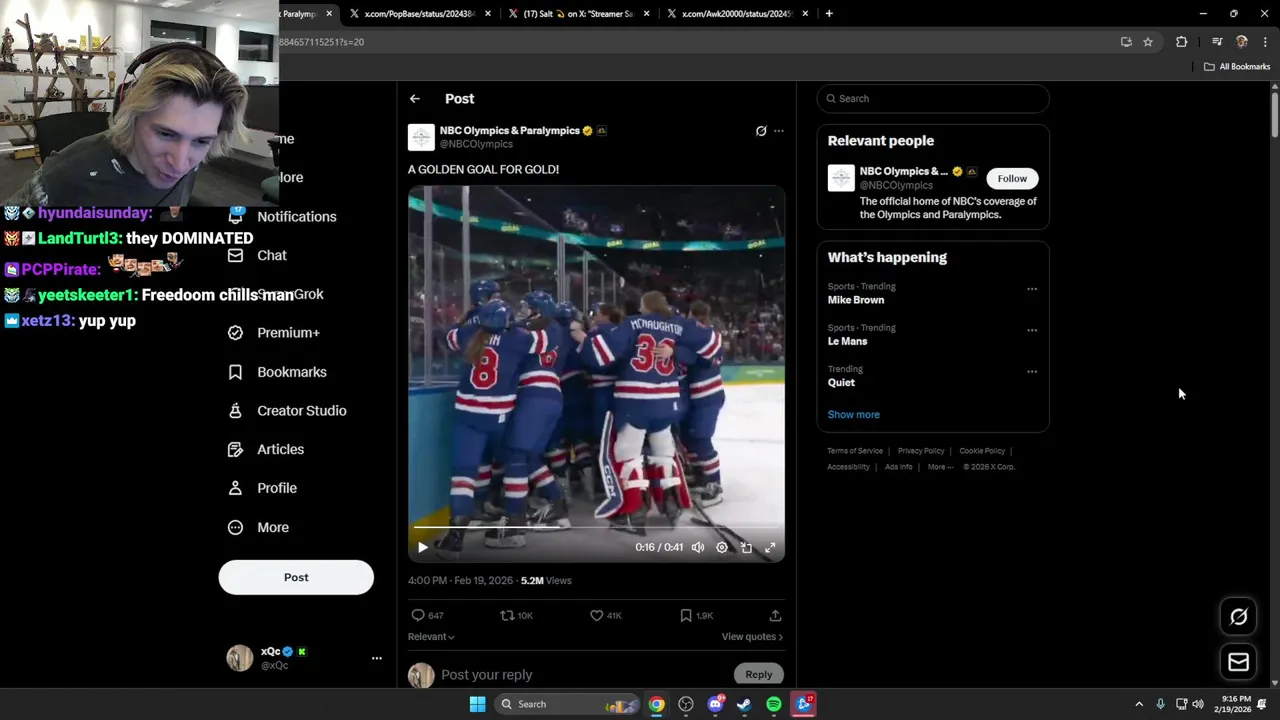Open Grok icon on NBC post header
Screen dimensions: 1280x720
click(761, 131)
